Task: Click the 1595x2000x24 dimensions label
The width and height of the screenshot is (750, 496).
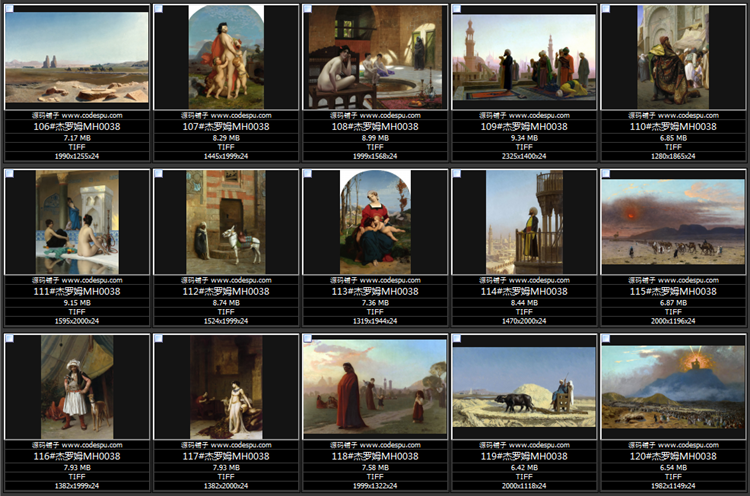Action: pyautogui.click(x=77, y=321)
